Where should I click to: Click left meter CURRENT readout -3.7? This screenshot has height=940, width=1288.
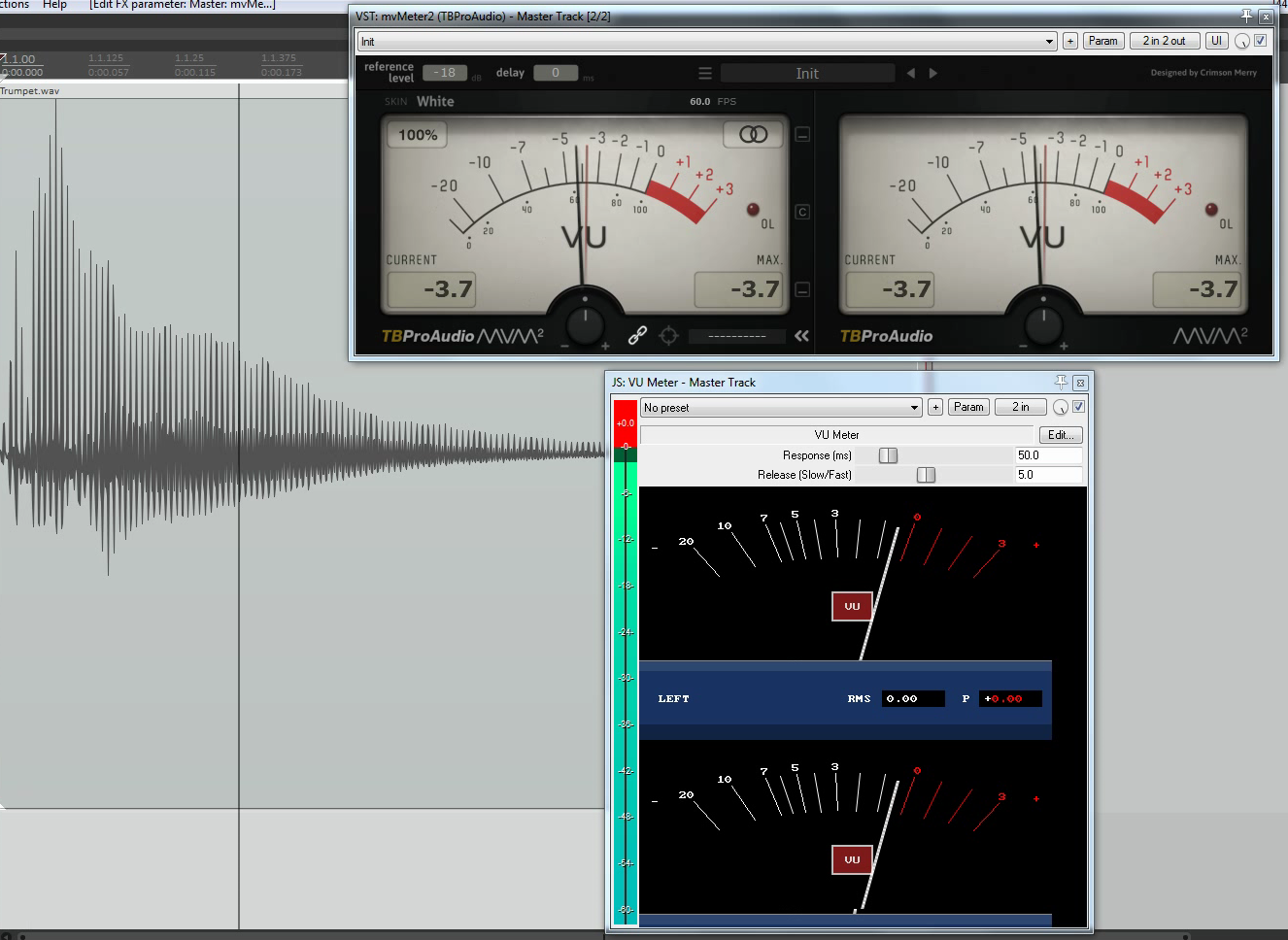click(431, 289)
